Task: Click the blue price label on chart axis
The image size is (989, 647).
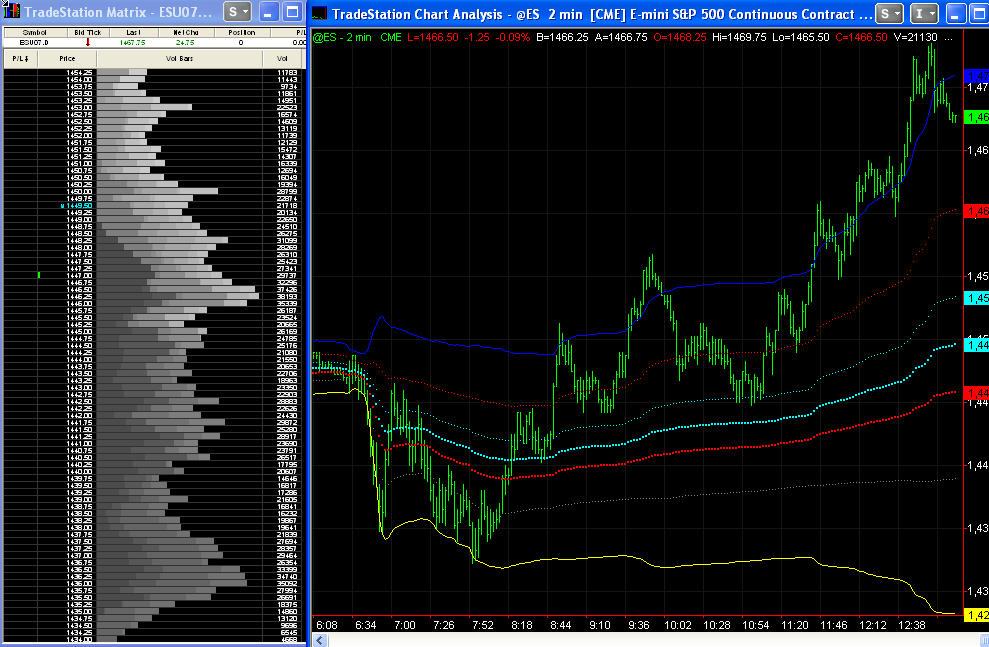Action: [977, 76]
